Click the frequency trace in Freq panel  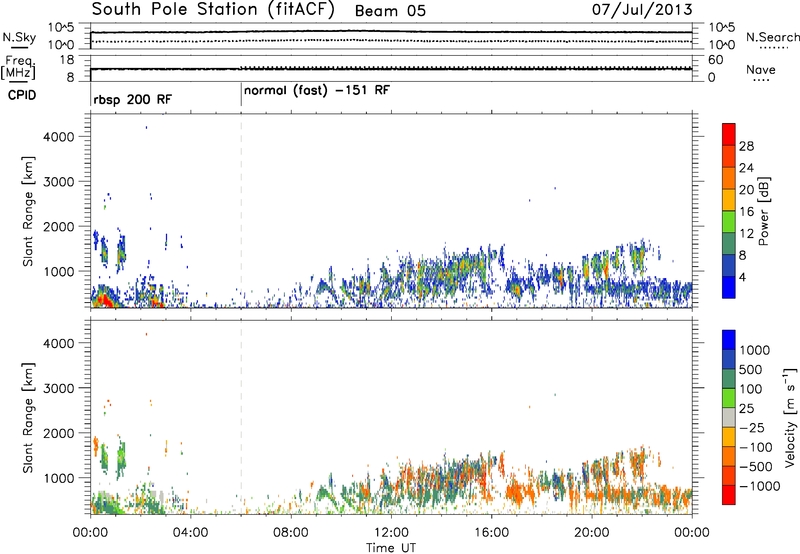391,69
